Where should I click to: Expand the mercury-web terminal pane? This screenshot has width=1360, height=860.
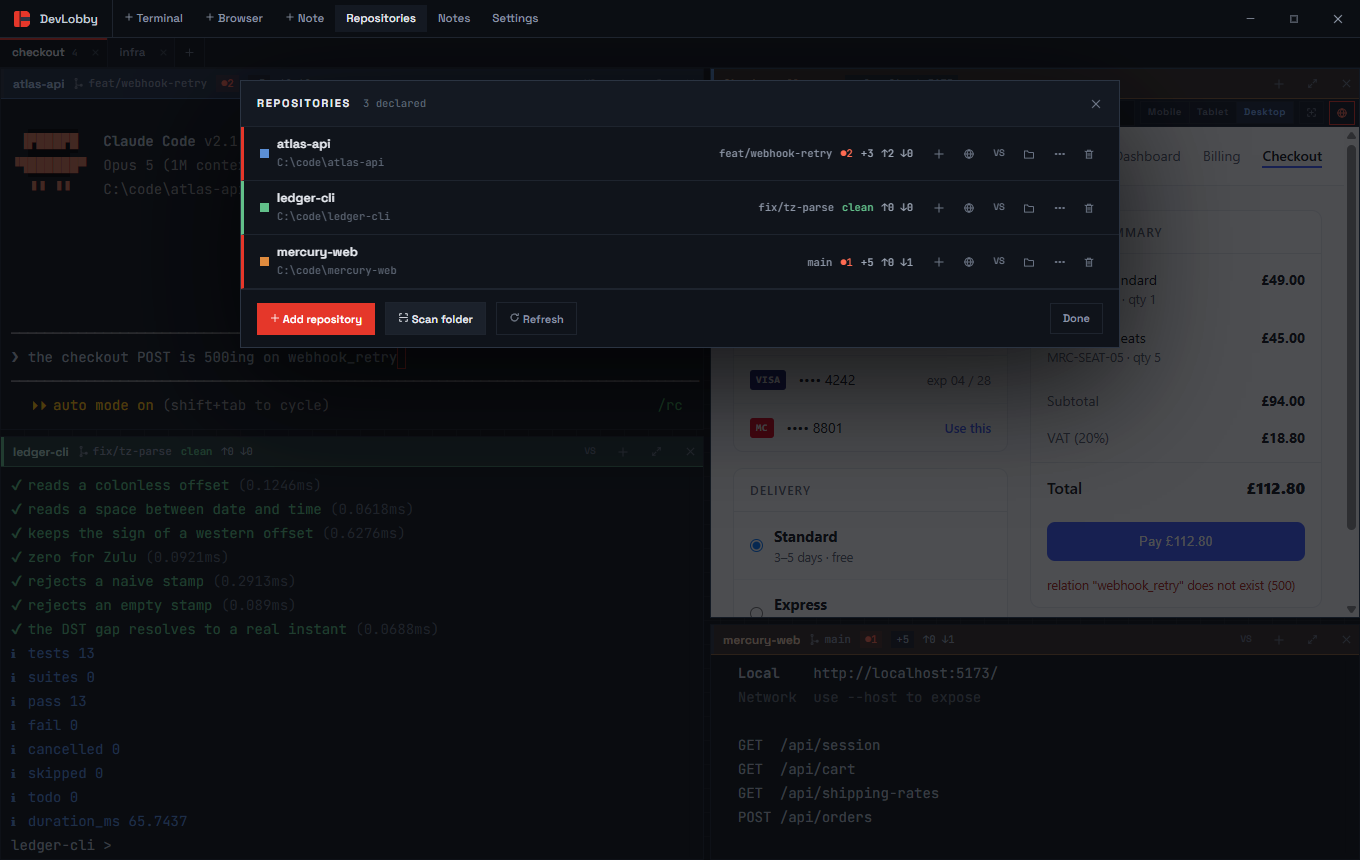click(x=1313, y=640)
